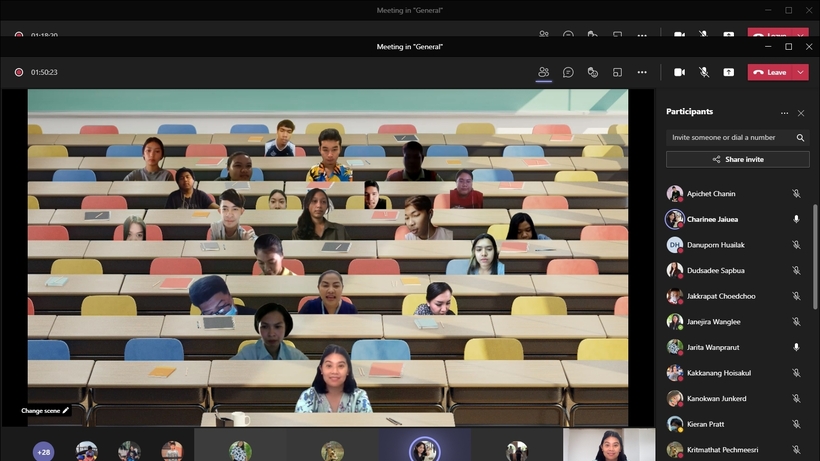
Task: Click Dudsadee Sapbua's muted mic icon
Action: pyautogui.click(x=796, y=270)
